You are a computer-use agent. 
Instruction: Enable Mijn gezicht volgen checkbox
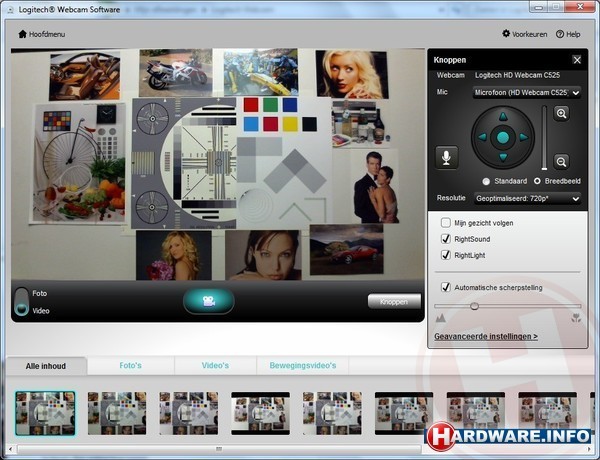pos(446,222)
